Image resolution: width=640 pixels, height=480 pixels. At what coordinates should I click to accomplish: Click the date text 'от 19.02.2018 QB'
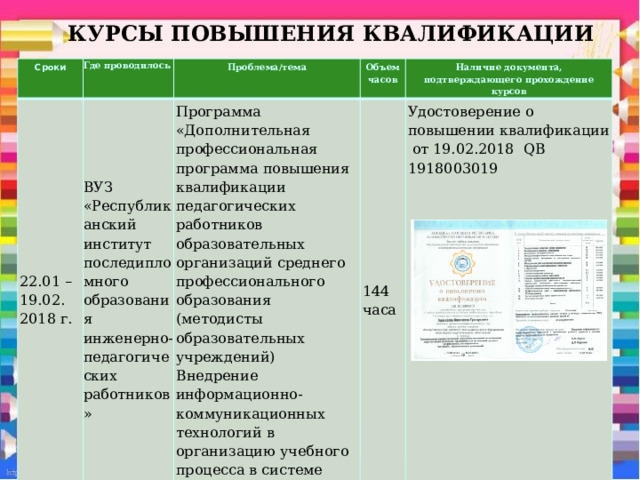(479, 149)
